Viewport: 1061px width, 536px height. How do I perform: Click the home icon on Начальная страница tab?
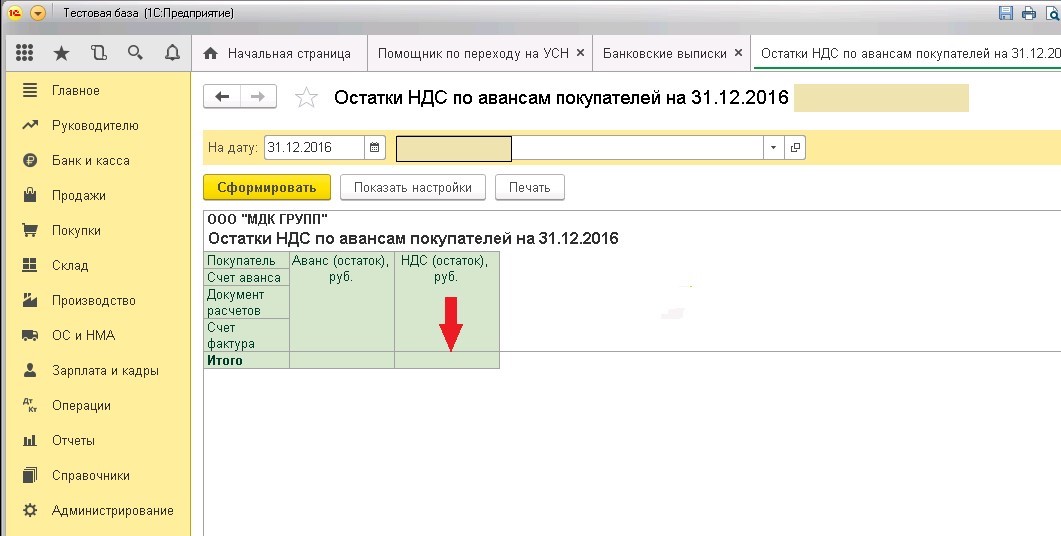click(210, 53)
